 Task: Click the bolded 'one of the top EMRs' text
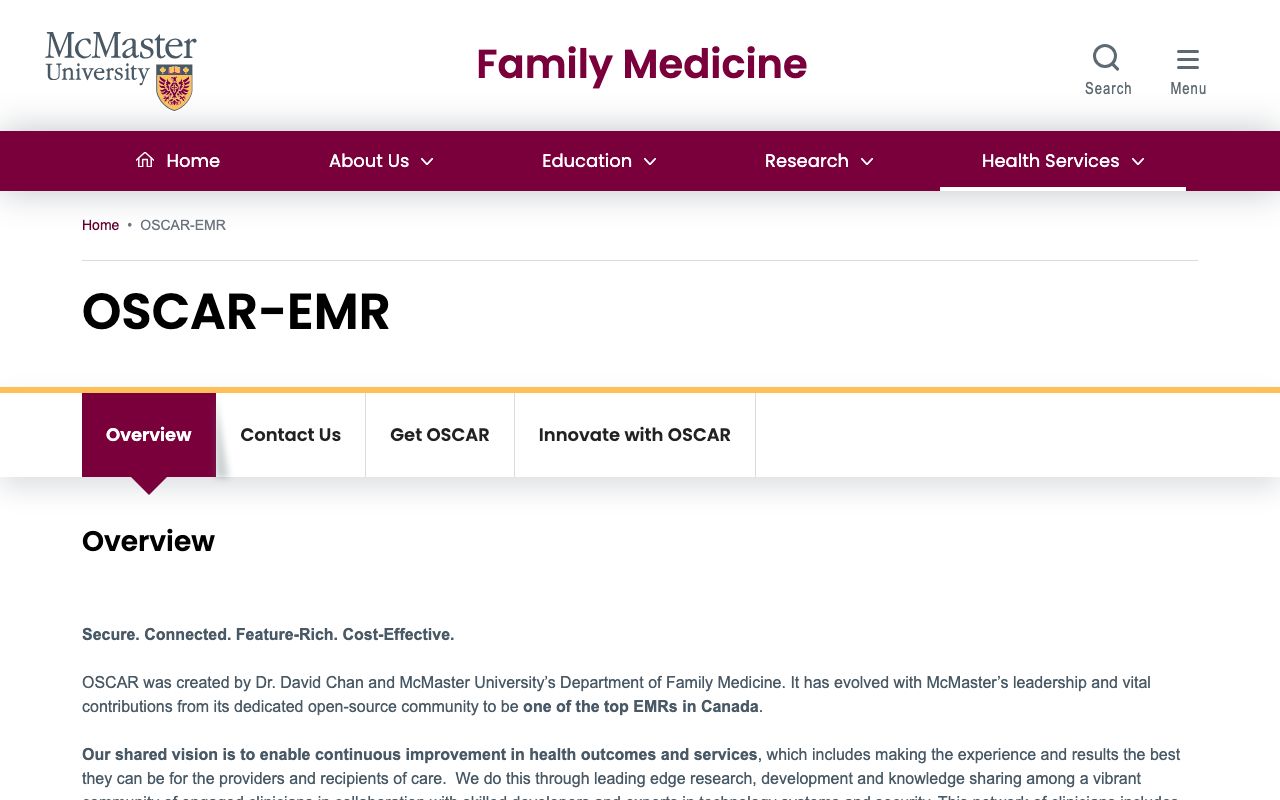[x=641, y=706]
